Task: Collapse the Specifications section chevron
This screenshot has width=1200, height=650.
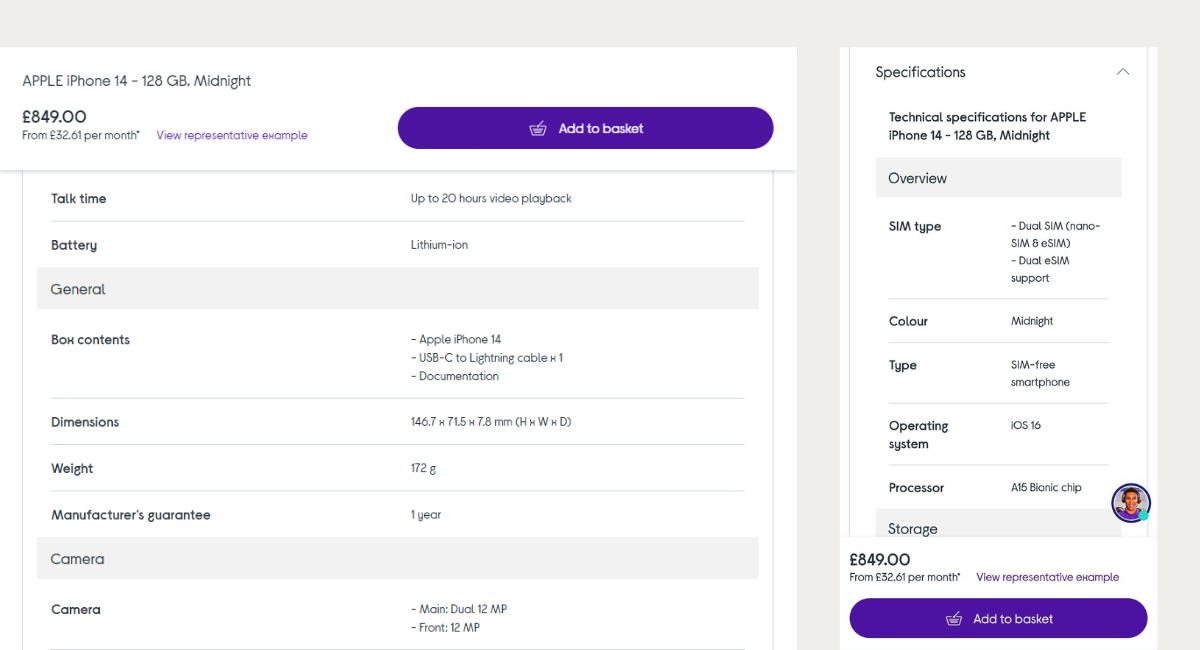Action: [1123, 72]
